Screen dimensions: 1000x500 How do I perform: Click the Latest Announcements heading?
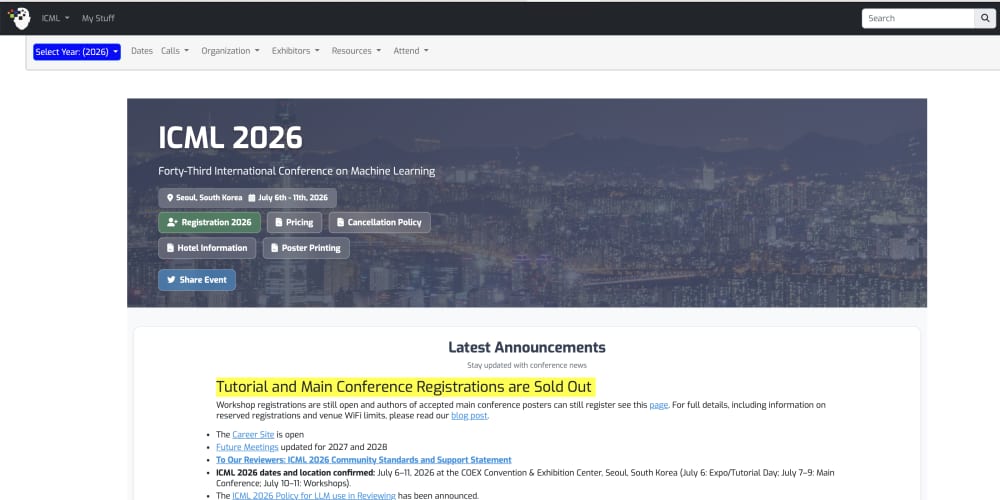pyautogui.click(x=527, y=348)
